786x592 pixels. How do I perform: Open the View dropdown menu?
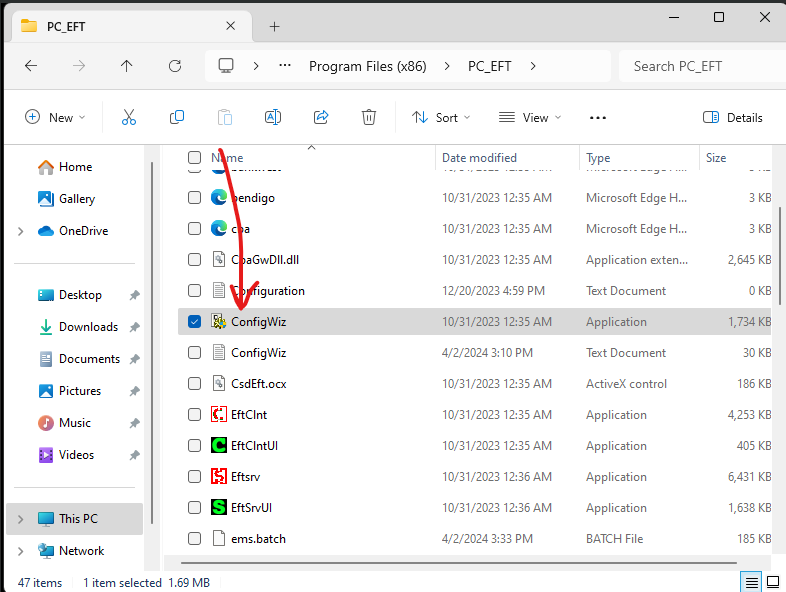point(530,117)
